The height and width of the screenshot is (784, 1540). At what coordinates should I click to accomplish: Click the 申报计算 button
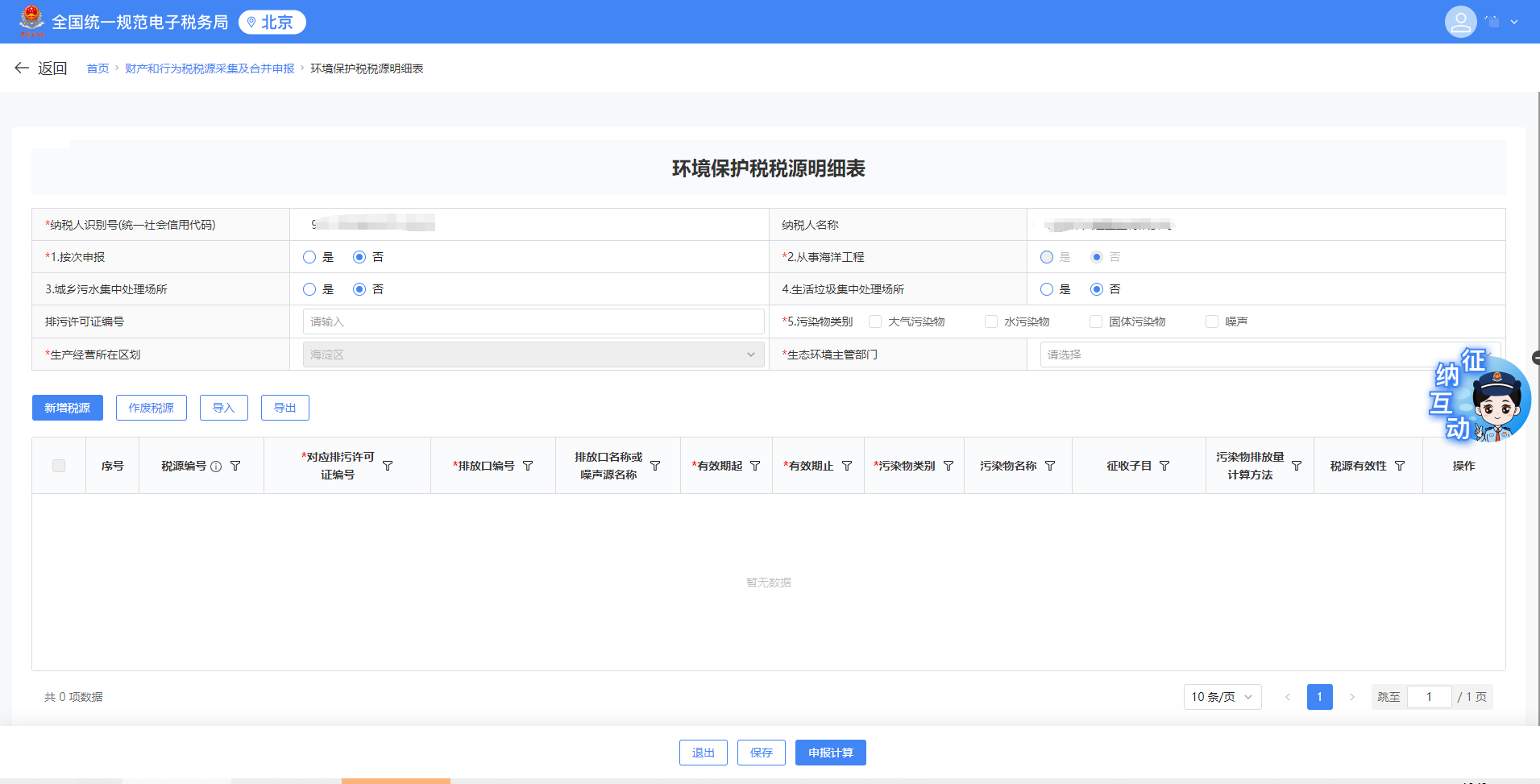coord(830,752)
